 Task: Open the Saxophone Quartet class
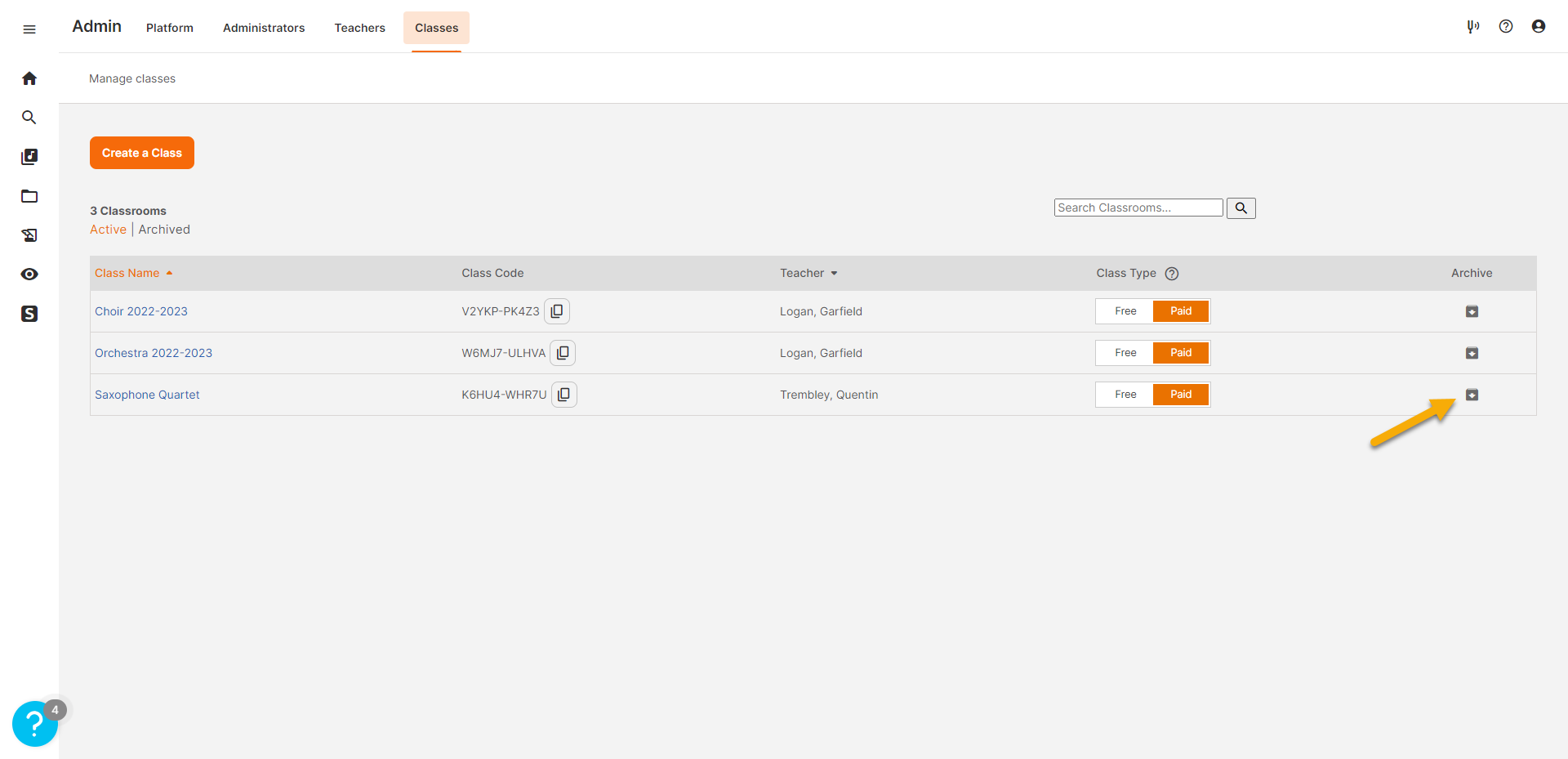147,395
